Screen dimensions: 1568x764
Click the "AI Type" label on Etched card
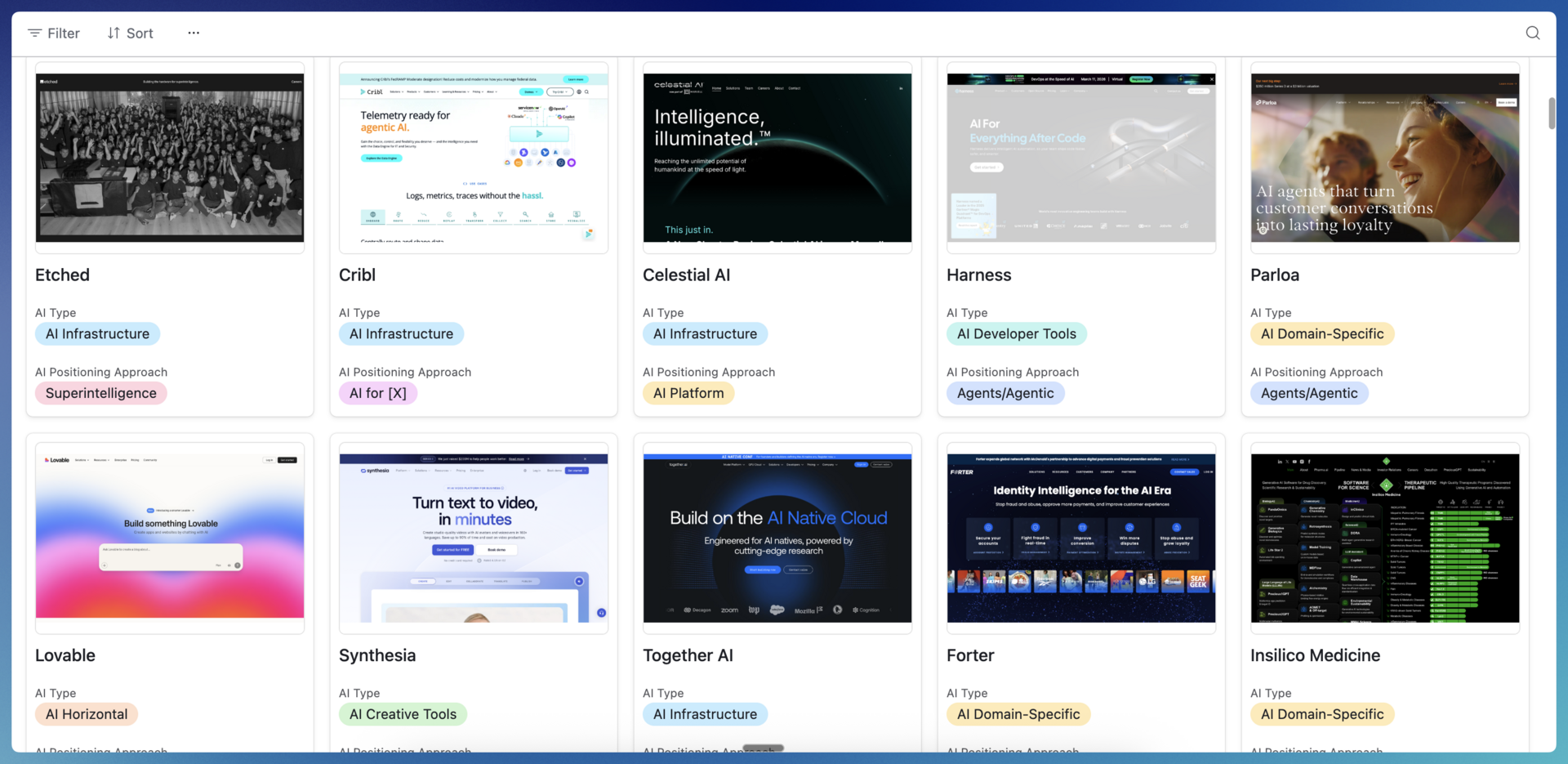[56, 313]
